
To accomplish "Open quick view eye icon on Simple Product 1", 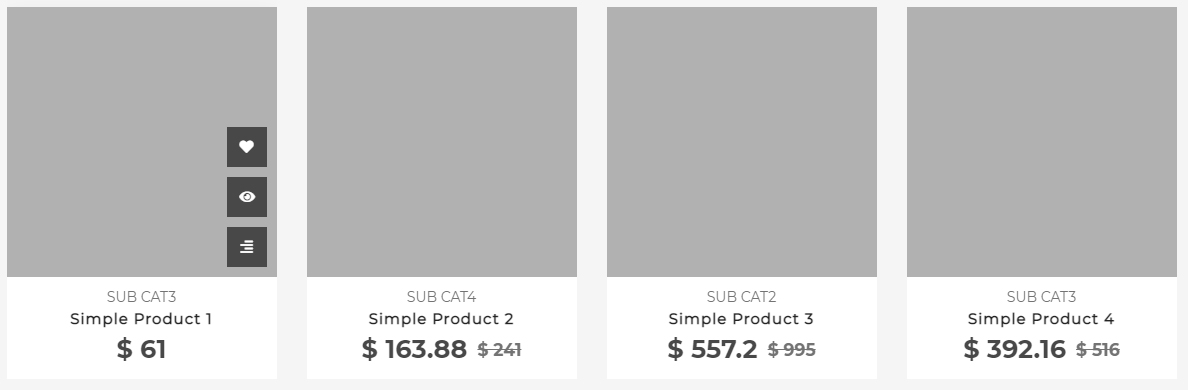I will [x=246, y=197].
